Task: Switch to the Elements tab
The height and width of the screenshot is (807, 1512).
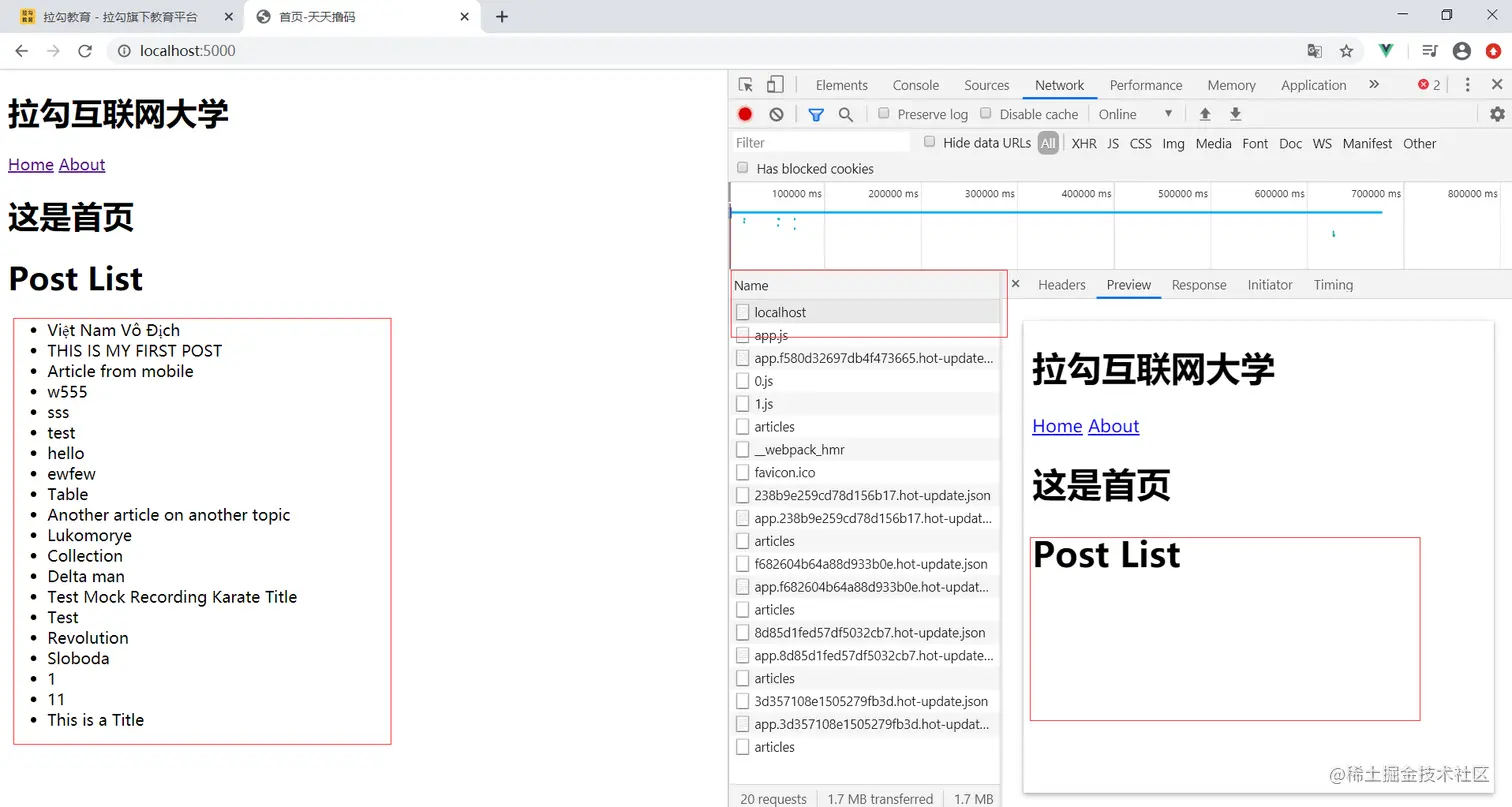Action: (x=842, y=85)
